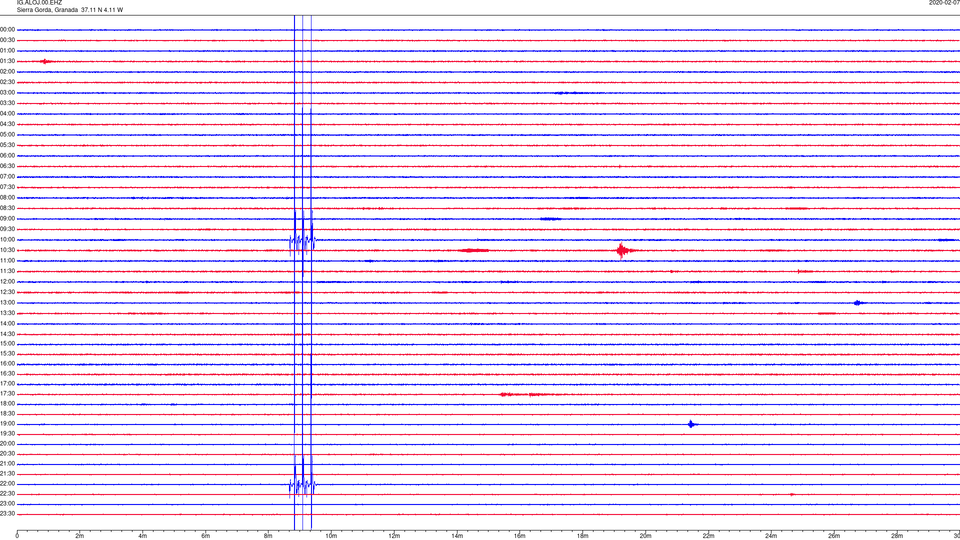Click the 12m tick on the time axis
Image resolution: width=960 pixels, height=540 pixels.
(394, 536)
